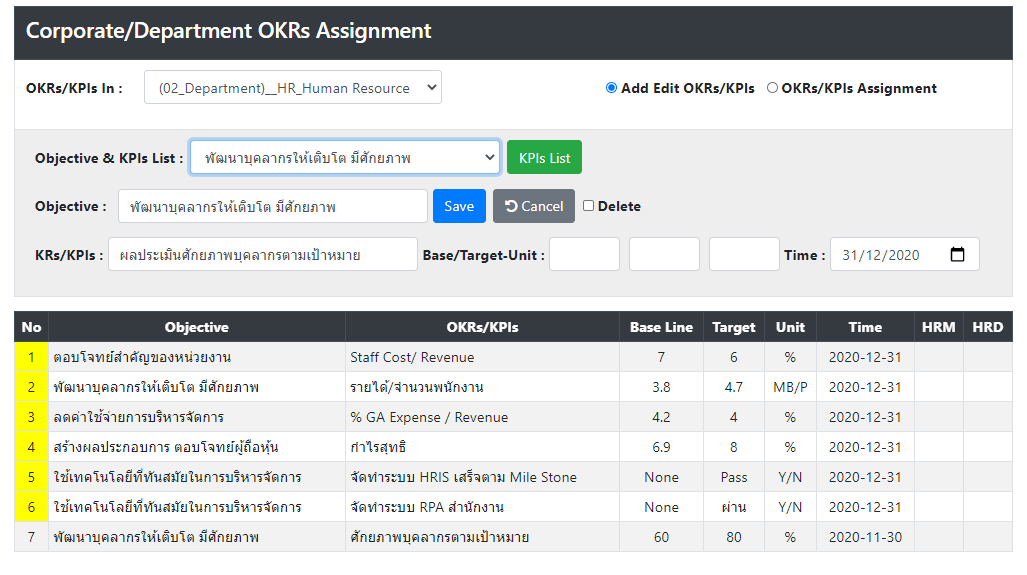Click the HRM column header
Viewport: 1027px width, 575px height.
click(x=939, y=327)
